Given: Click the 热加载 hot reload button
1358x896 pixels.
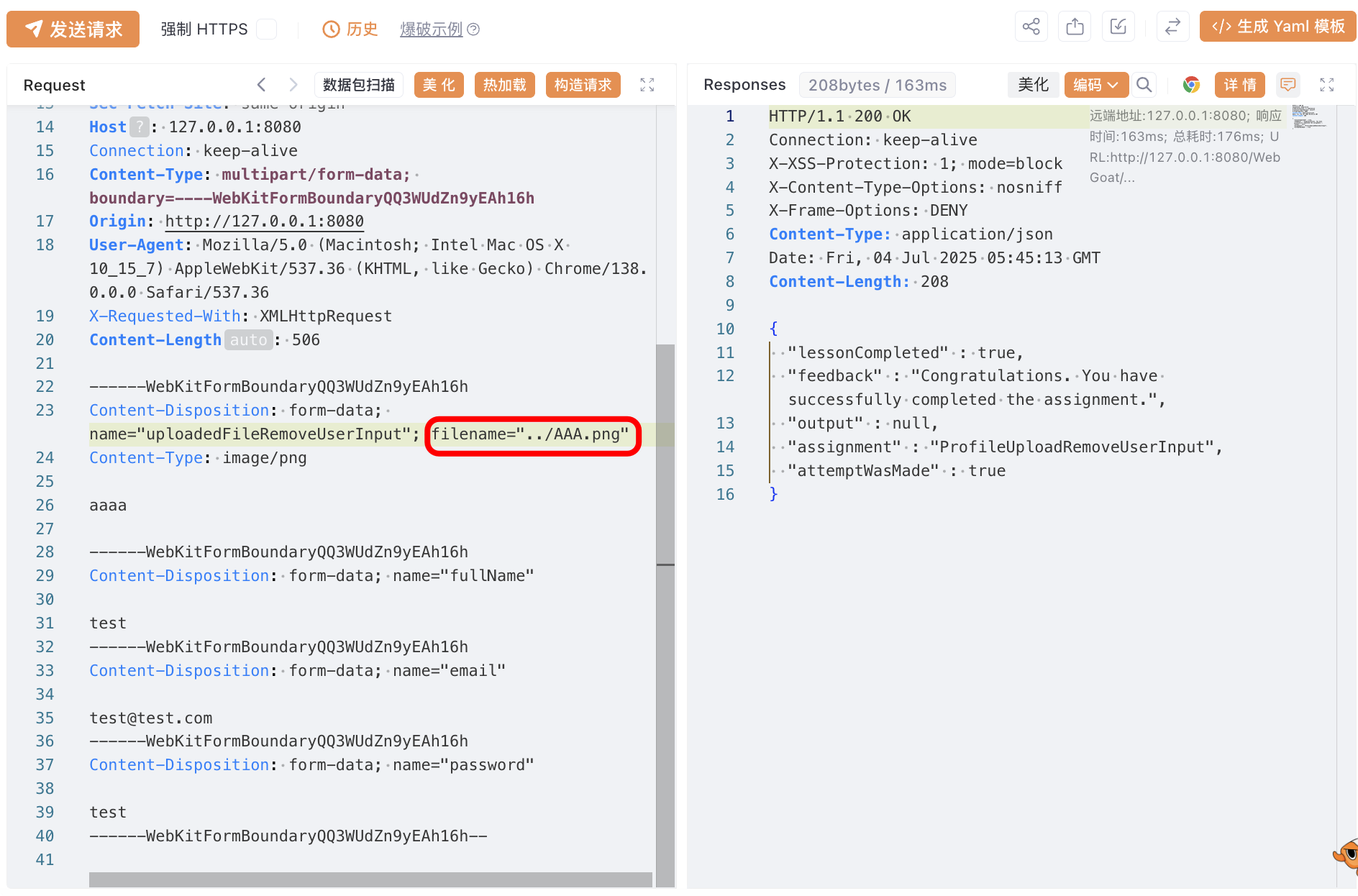Looking at the screenshot, I should point(504,85).
